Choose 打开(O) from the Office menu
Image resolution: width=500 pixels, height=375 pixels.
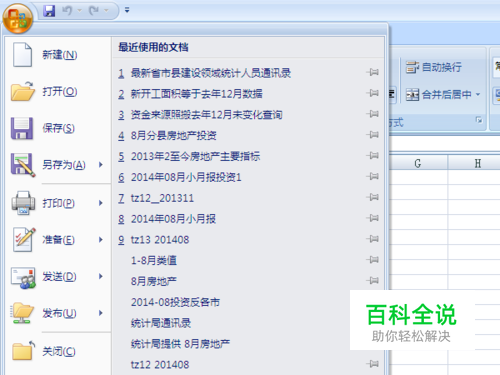(58, 91)
